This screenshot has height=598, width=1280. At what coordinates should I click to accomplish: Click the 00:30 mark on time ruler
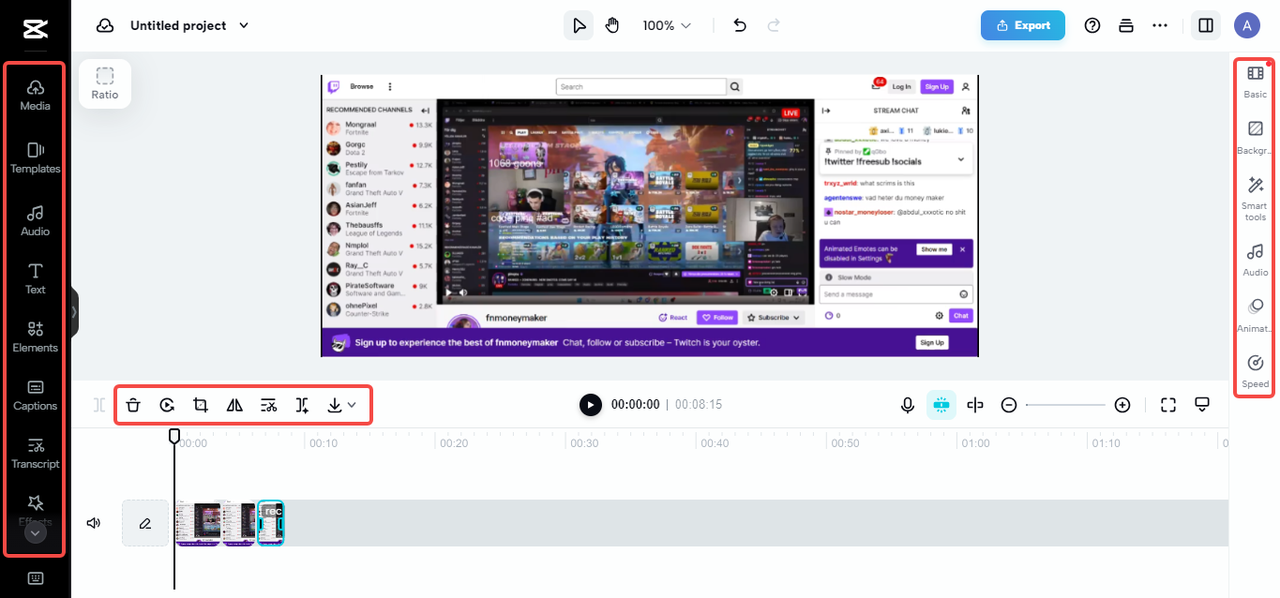(583, 443)
